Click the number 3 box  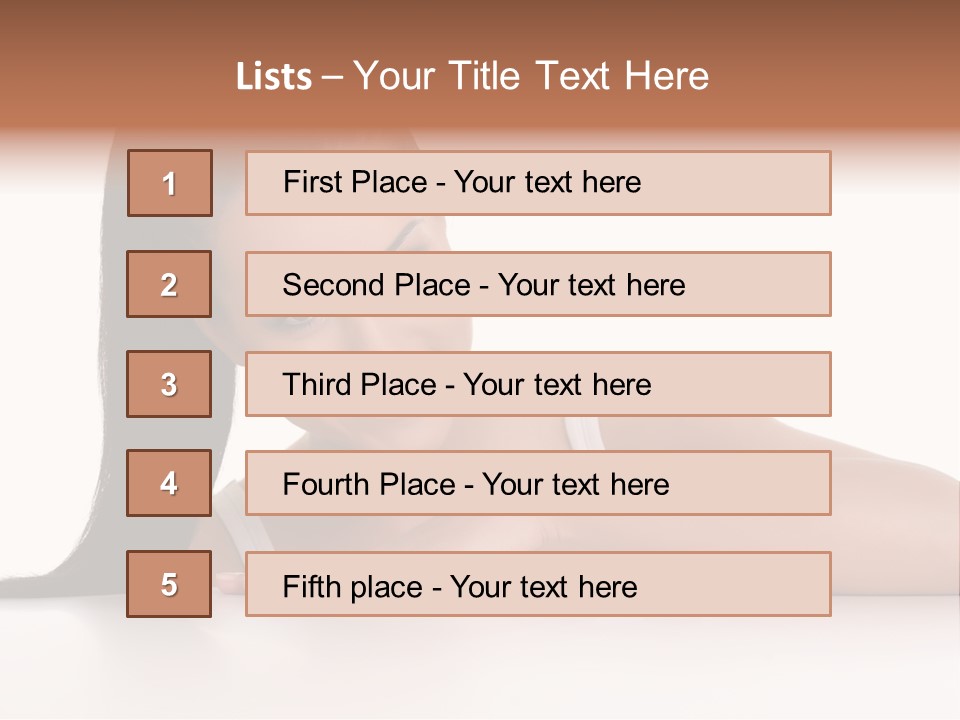[x=169, y=384]
